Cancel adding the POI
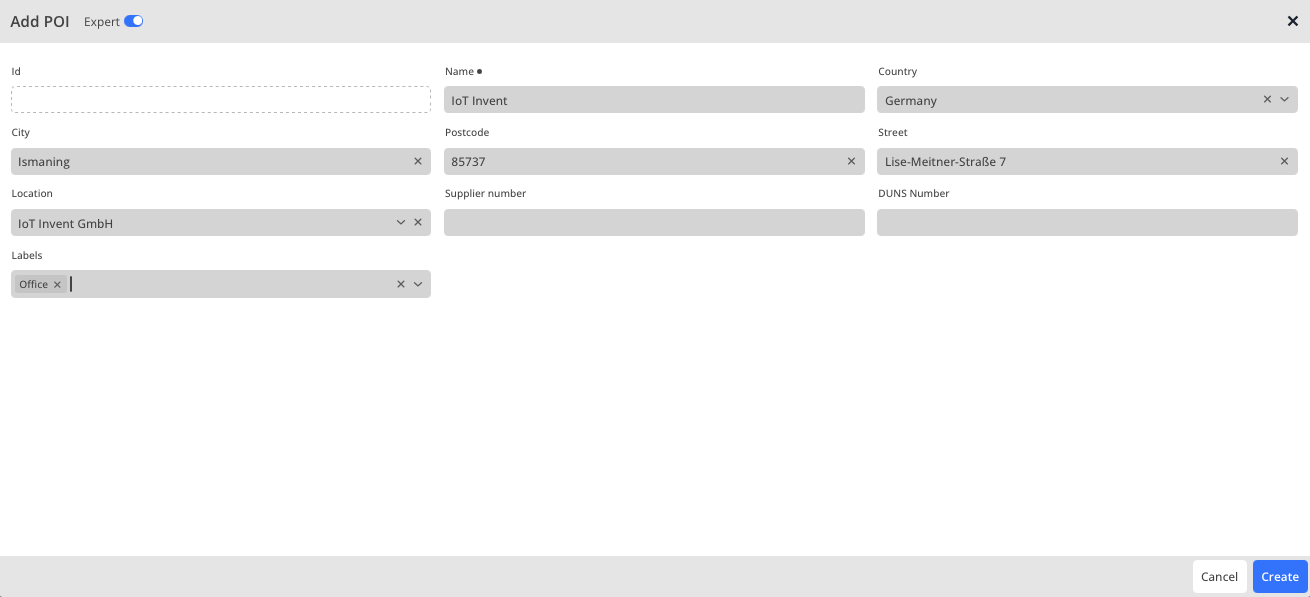 coord(1219,577)
